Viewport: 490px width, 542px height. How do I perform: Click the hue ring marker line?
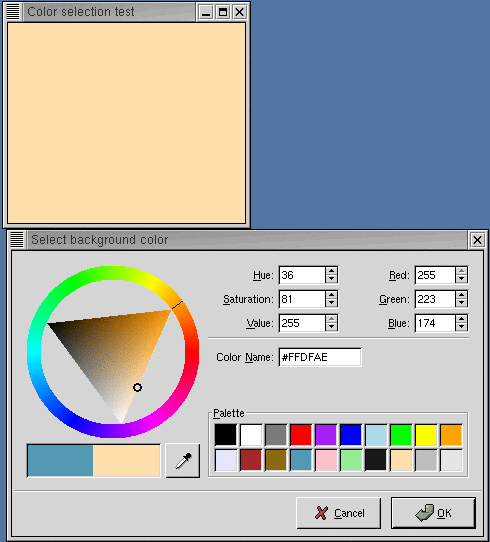(177, 305)
